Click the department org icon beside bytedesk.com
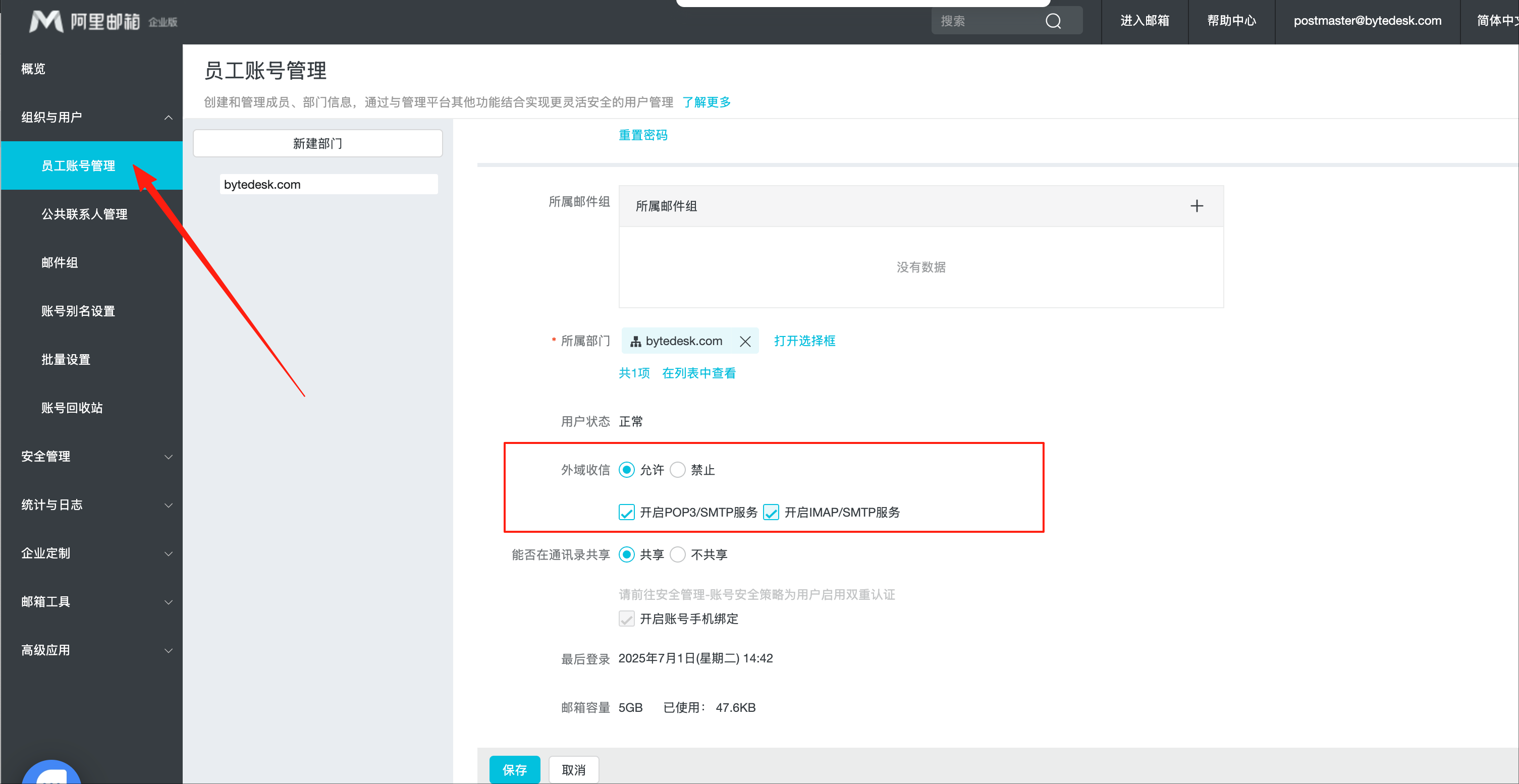The image size is (1519, 784). click(635, 342)
